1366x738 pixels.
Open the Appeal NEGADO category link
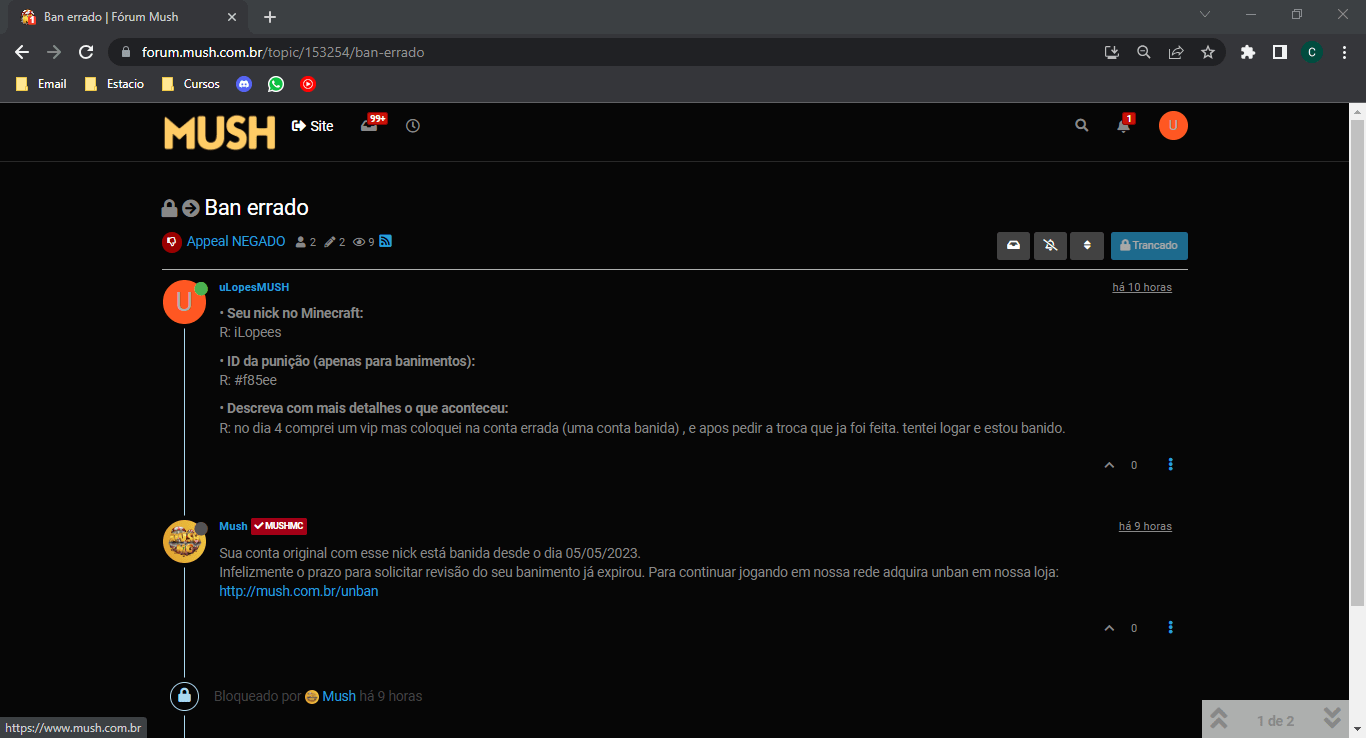236,242
